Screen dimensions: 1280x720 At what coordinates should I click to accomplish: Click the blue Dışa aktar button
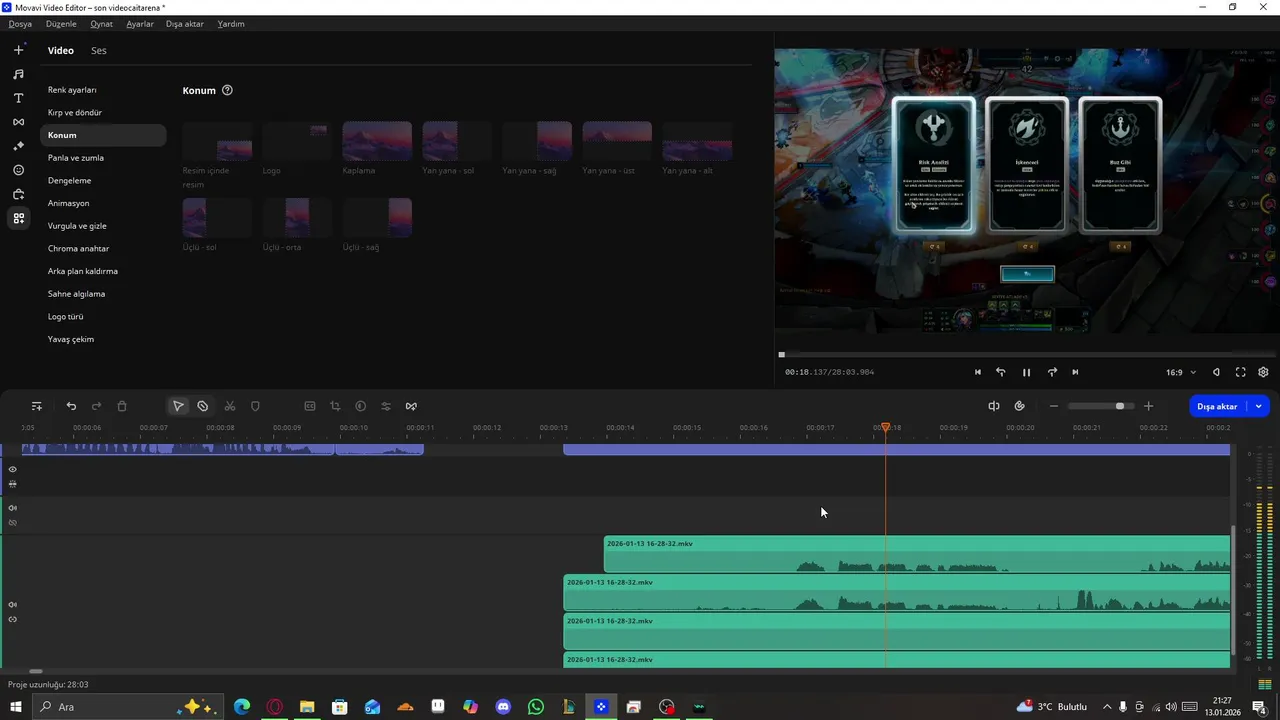(1218, 406)
